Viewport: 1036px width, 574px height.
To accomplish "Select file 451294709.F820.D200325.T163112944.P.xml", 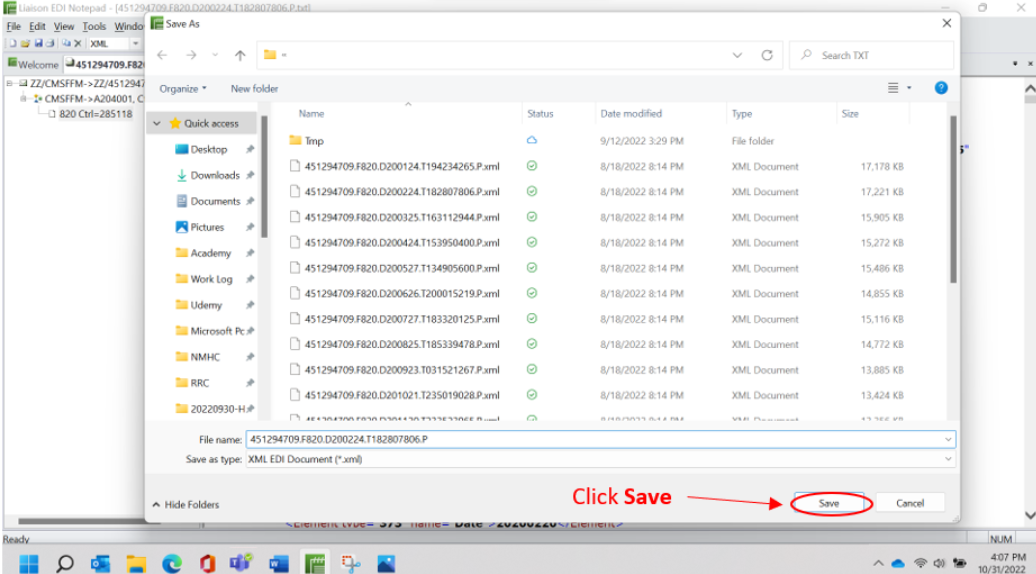I will pyautogui.click(x=401, y=217).
